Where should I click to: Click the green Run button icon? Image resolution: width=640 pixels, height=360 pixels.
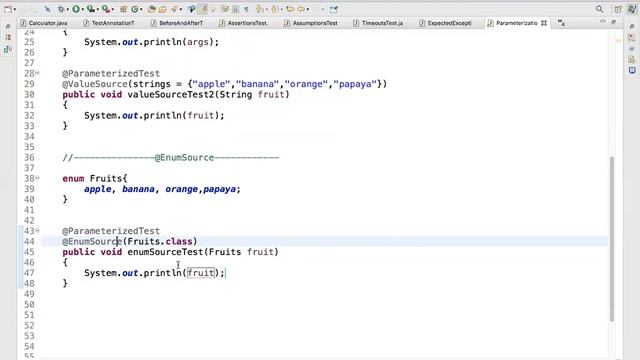click(76, 9)
